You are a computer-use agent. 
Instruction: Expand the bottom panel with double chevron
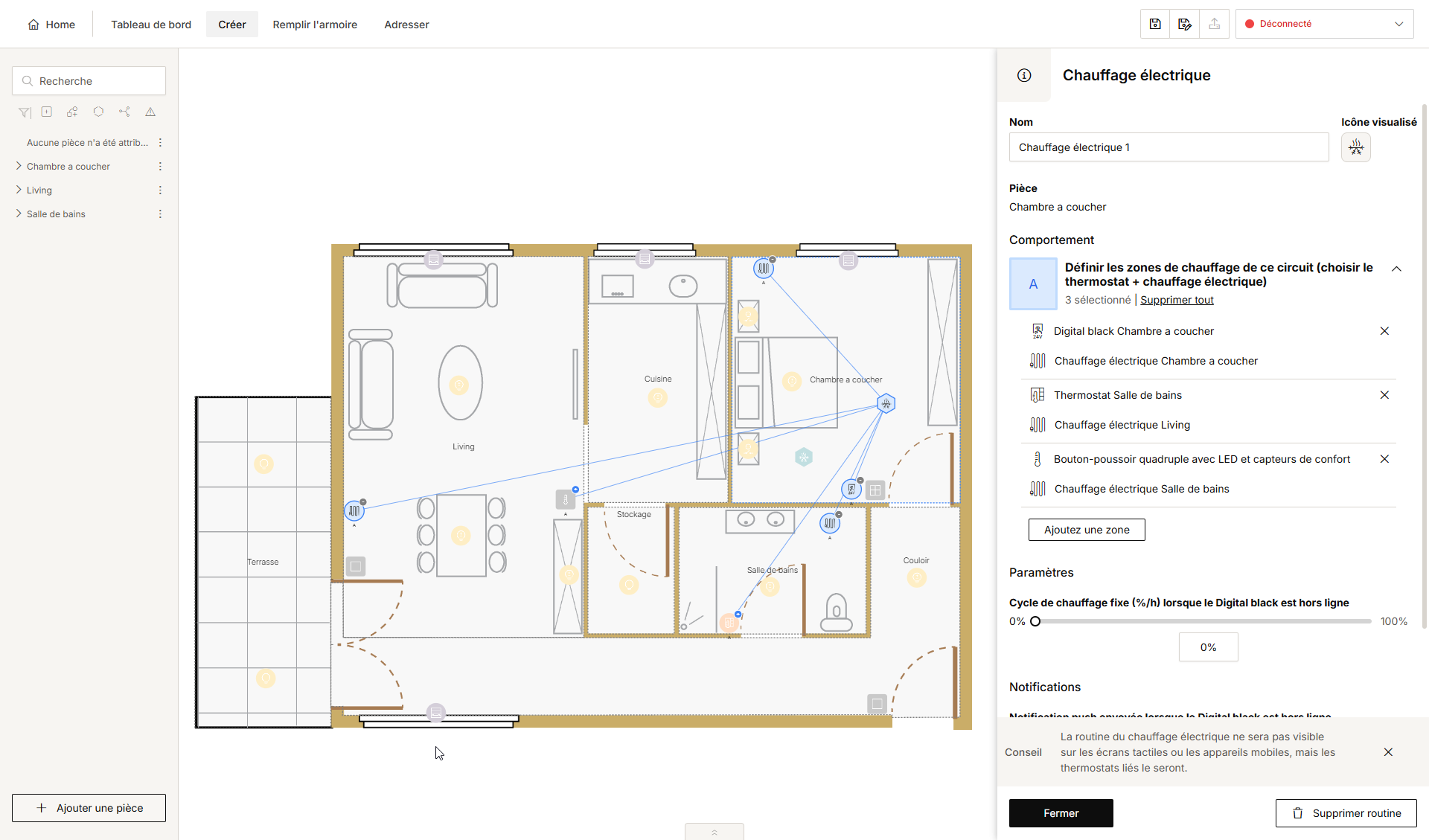(x=714, y=832)
